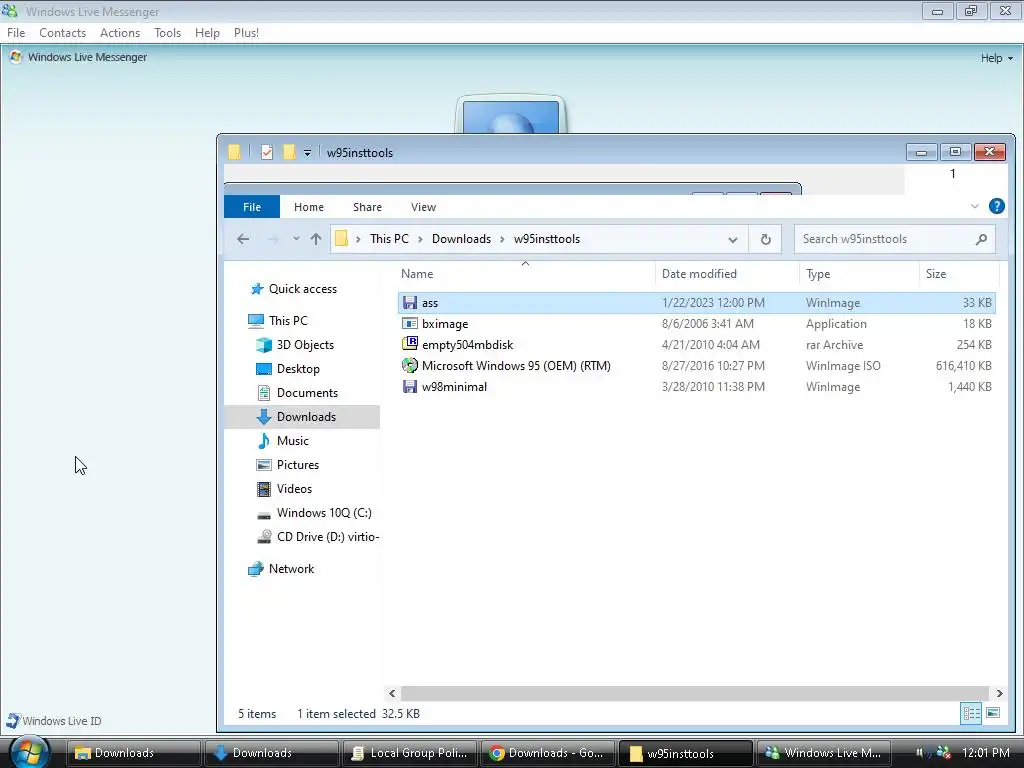Open Messenger Plus! menu

[246, 33]
